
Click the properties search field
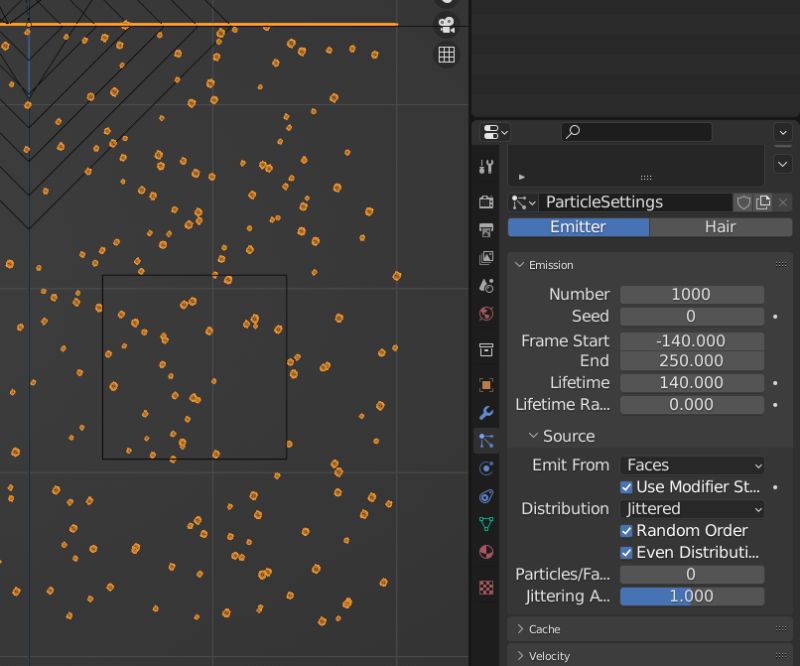tap(637, 132)
